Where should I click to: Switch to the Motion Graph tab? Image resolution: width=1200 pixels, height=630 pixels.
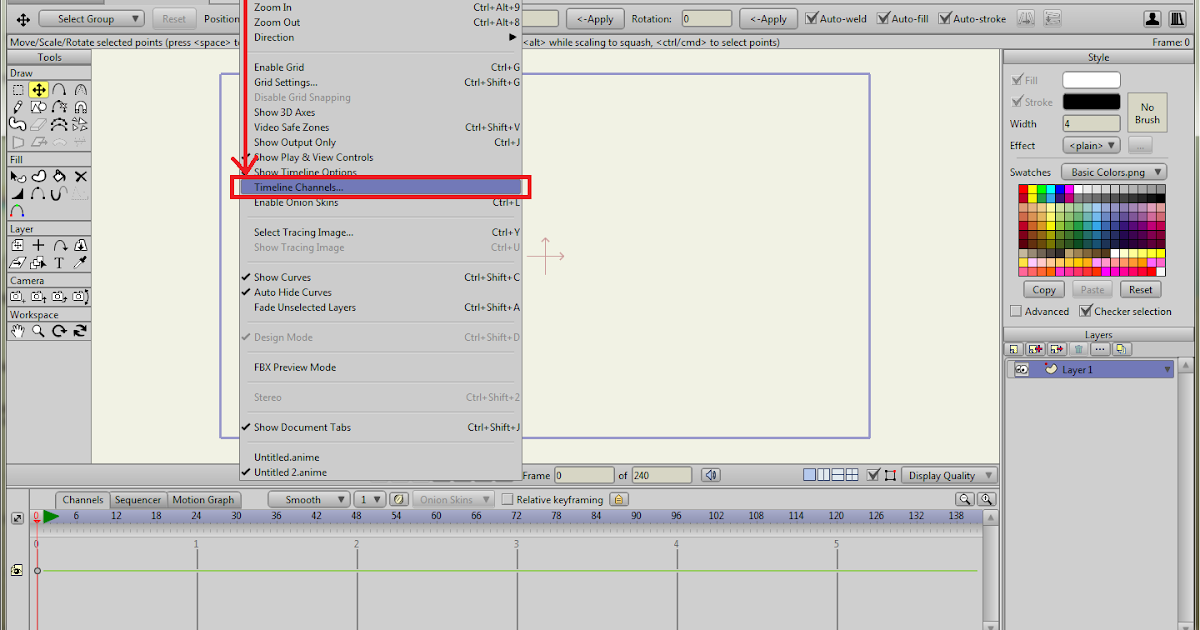pyautogui.click(x=203, y=500)
